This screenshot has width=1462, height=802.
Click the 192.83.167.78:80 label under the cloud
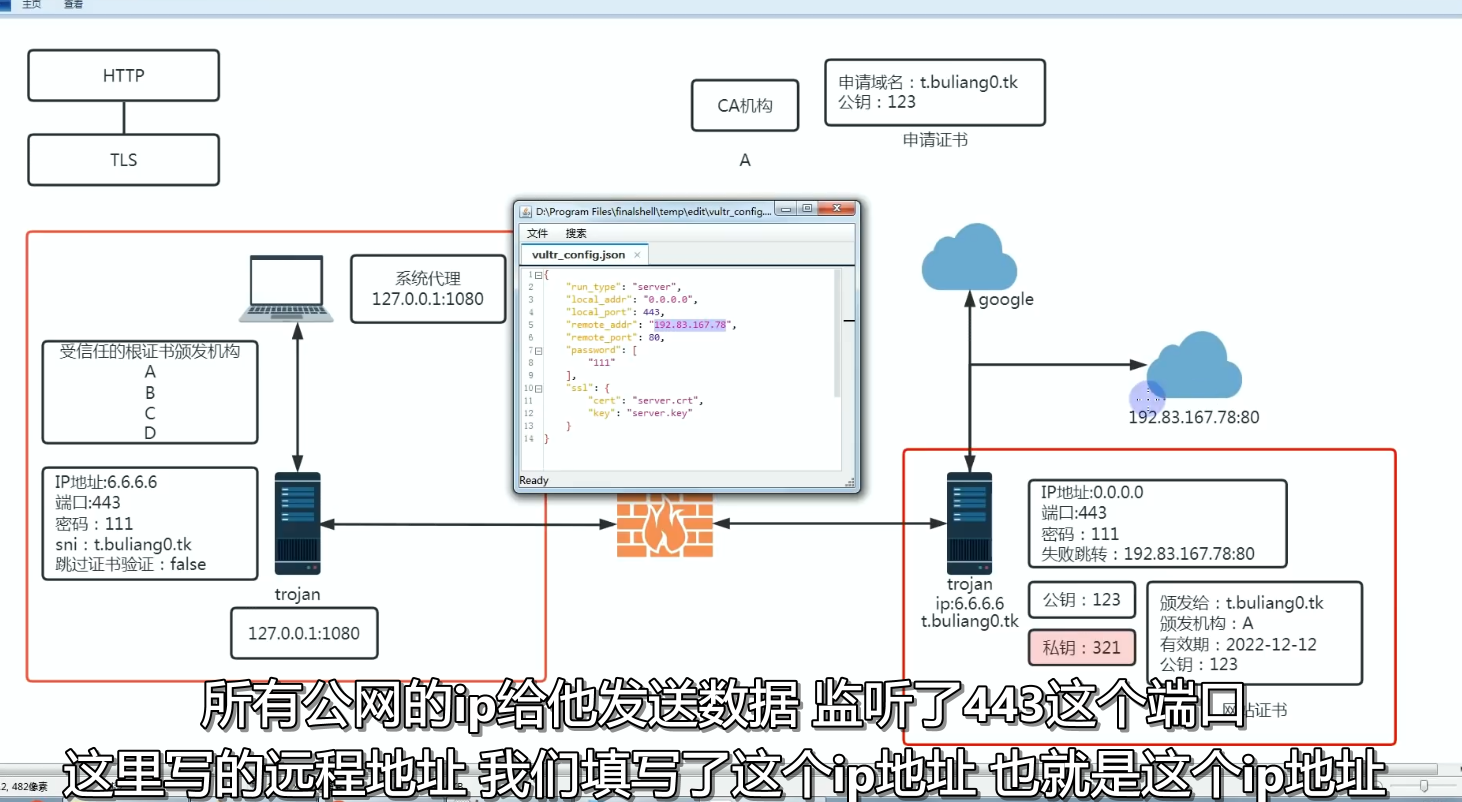1194,417
